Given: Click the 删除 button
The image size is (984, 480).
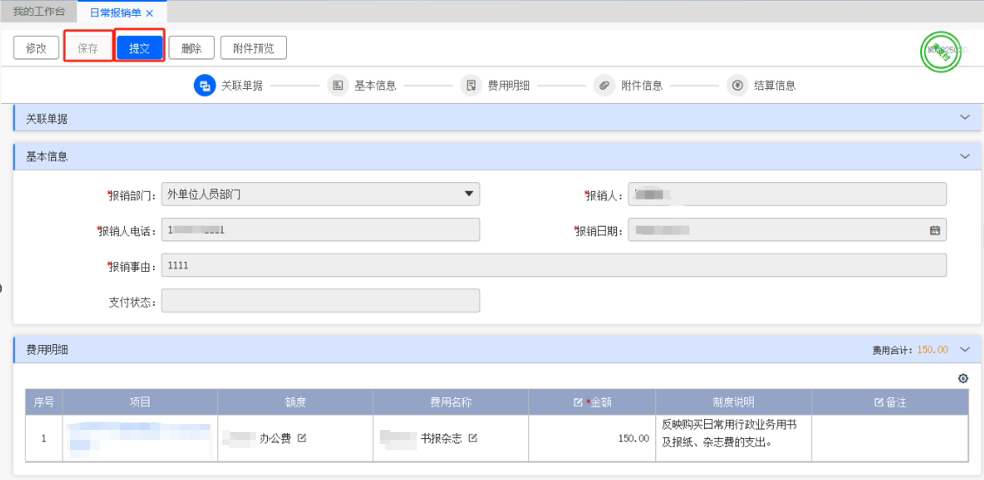Looking at the screenshot, I should (x=191, y=48).
